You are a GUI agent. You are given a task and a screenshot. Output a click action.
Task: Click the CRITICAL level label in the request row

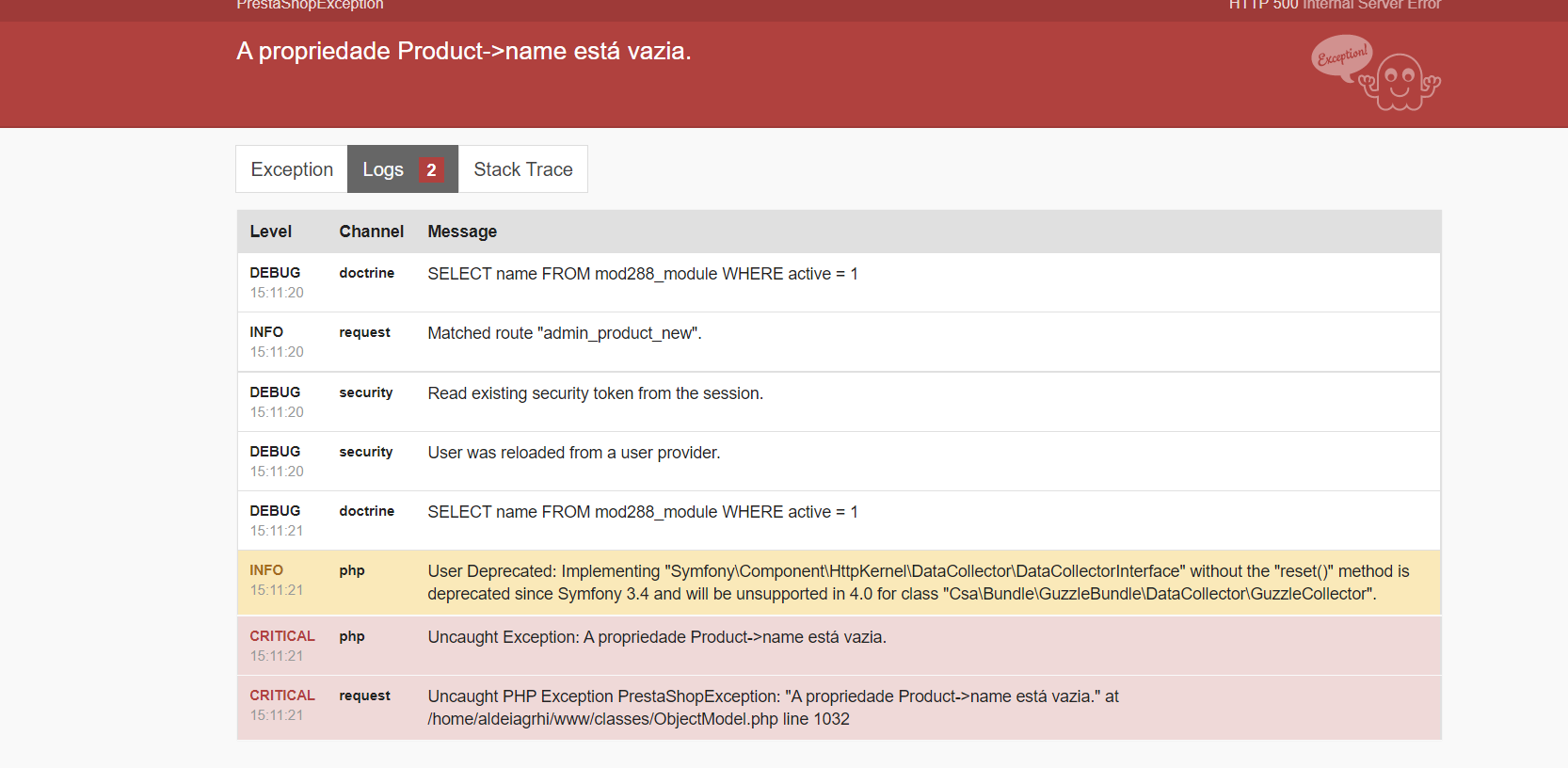(282, 696)
